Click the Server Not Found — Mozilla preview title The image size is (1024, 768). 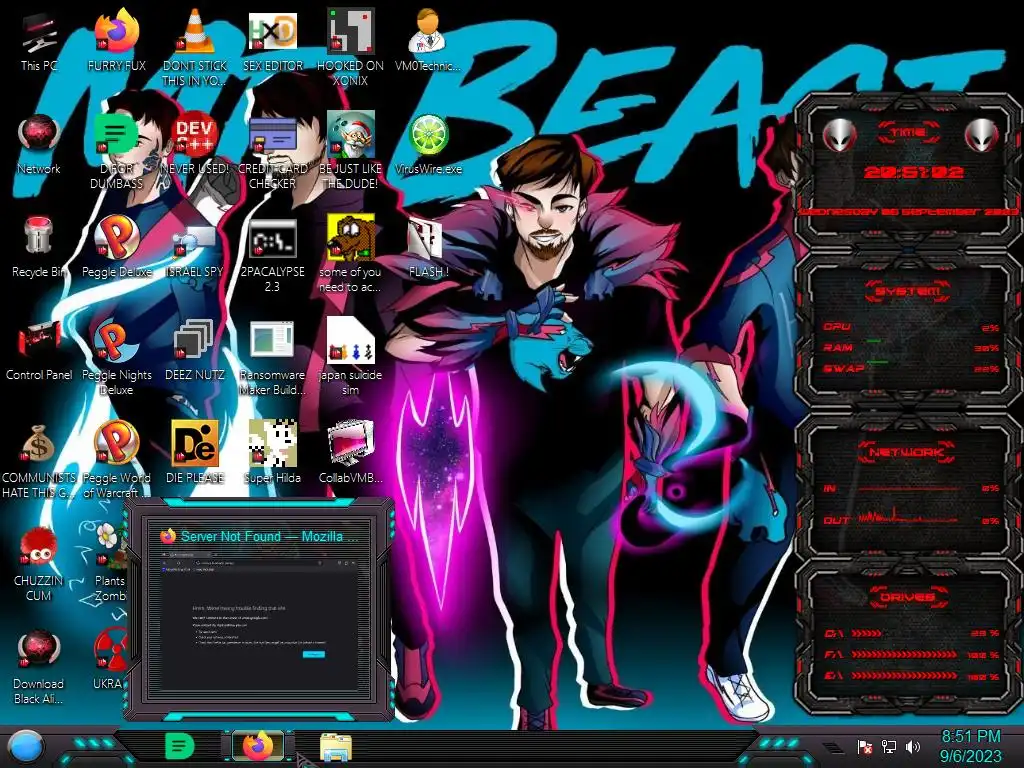click(x=269, y=536)
